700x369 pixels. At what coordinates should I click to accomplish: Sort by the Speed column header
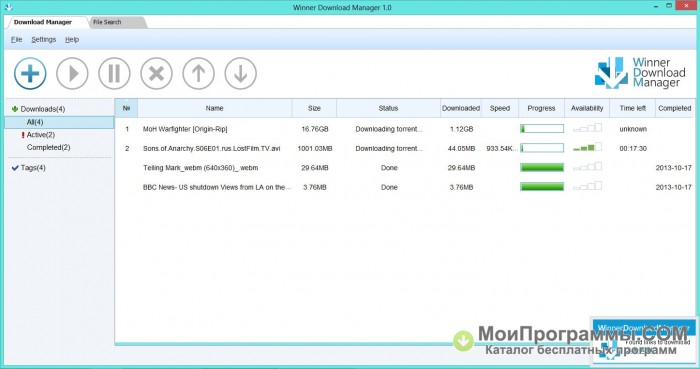coord(500,108)
